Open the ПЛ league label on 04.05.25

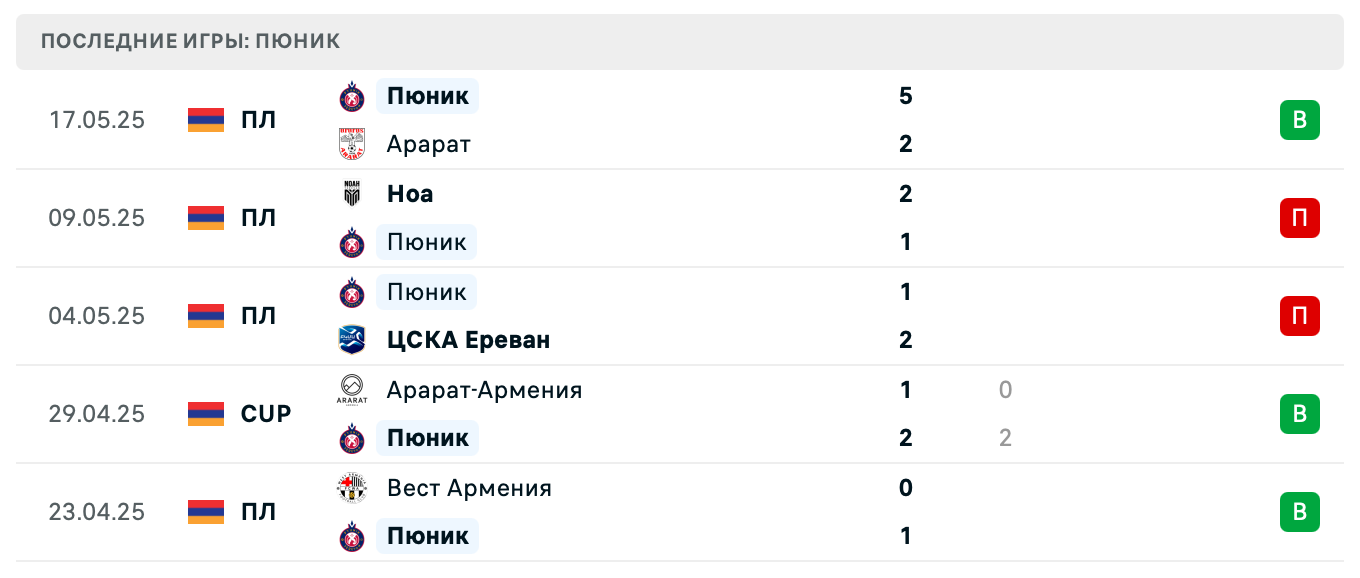click(260, 316)
